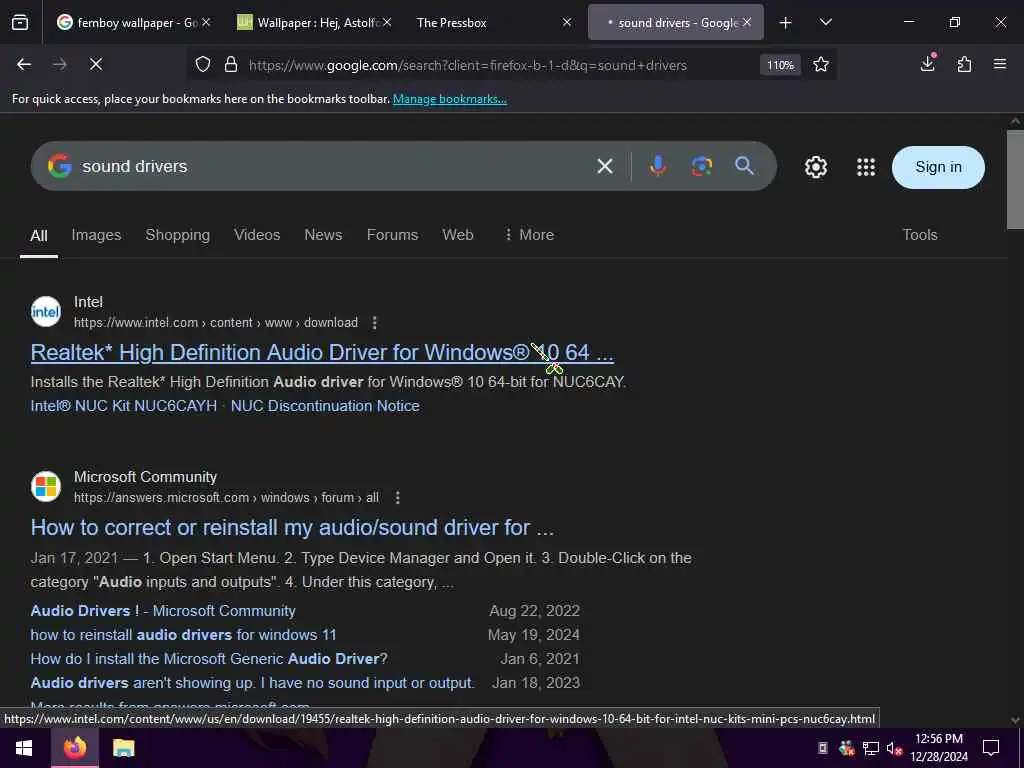
Task: Search by image with Google Lens
Action: pyautogui.click(x=701, y=167)
